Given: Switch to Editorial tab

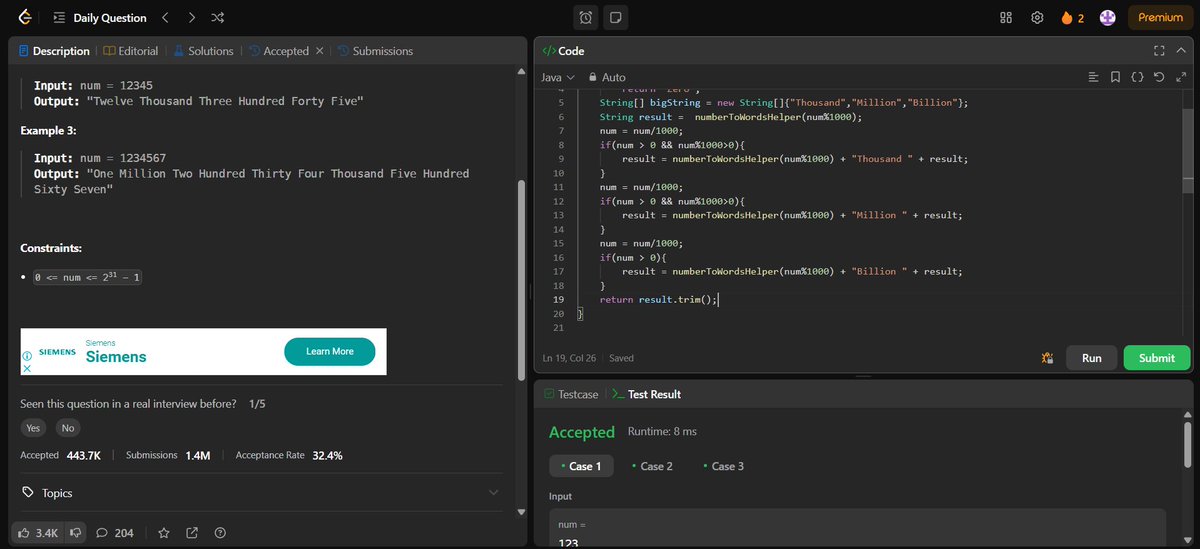Looking at the screenshot, I should tap(130, 51).
